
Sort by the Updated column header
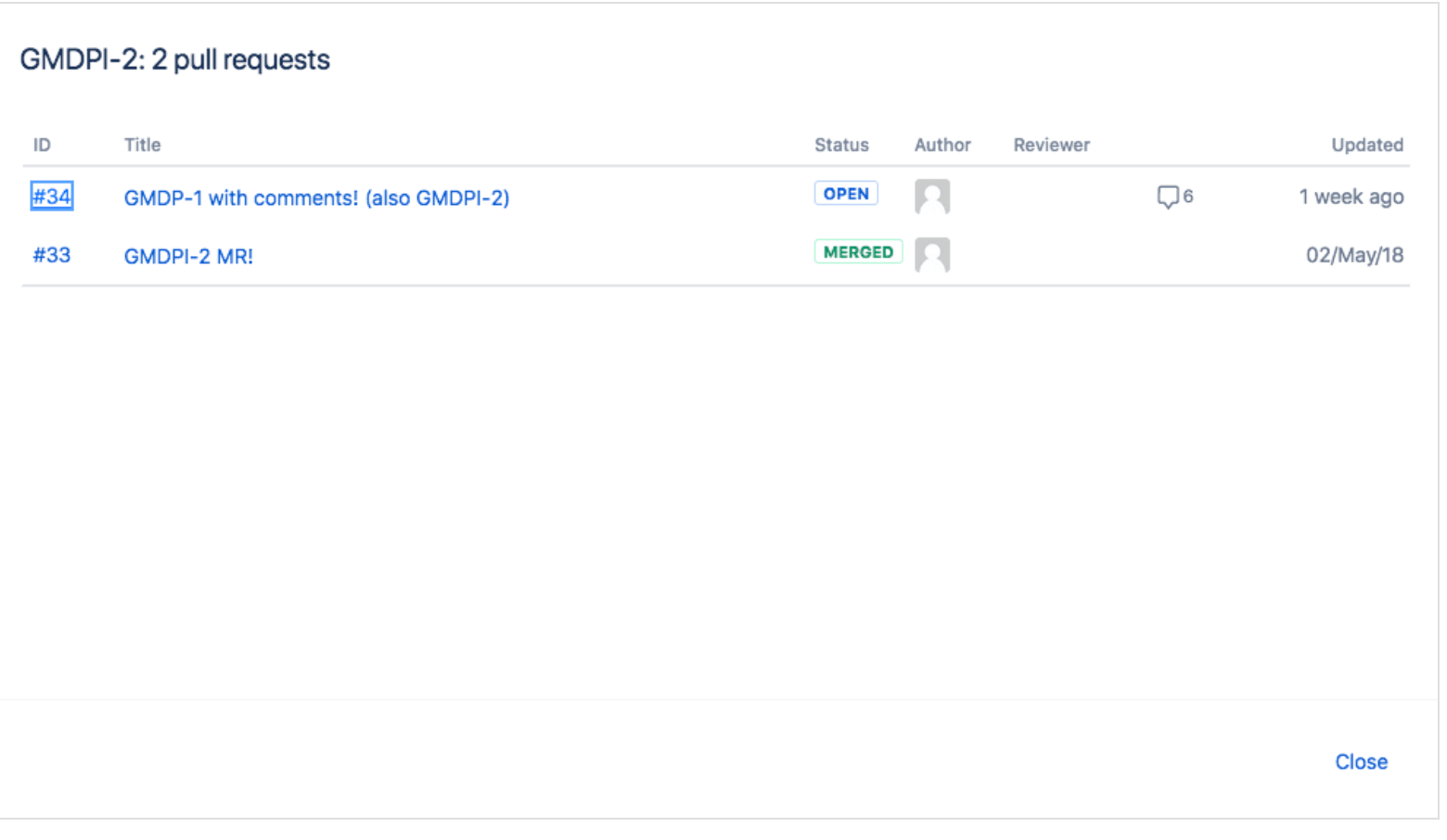pos(1366,145)
